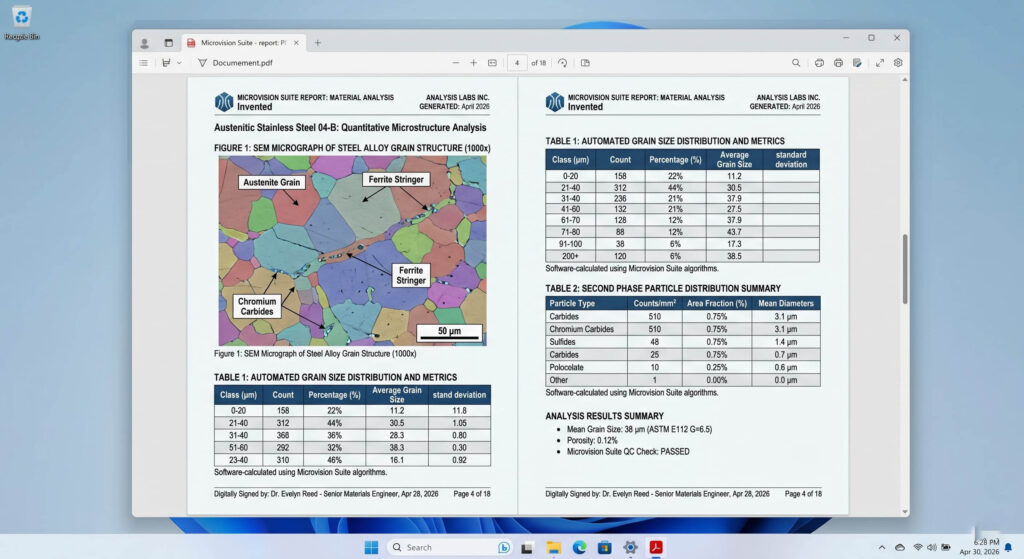
Task: Click 'Porosity: 0.12%' bullet text
Action: [592, 441]
